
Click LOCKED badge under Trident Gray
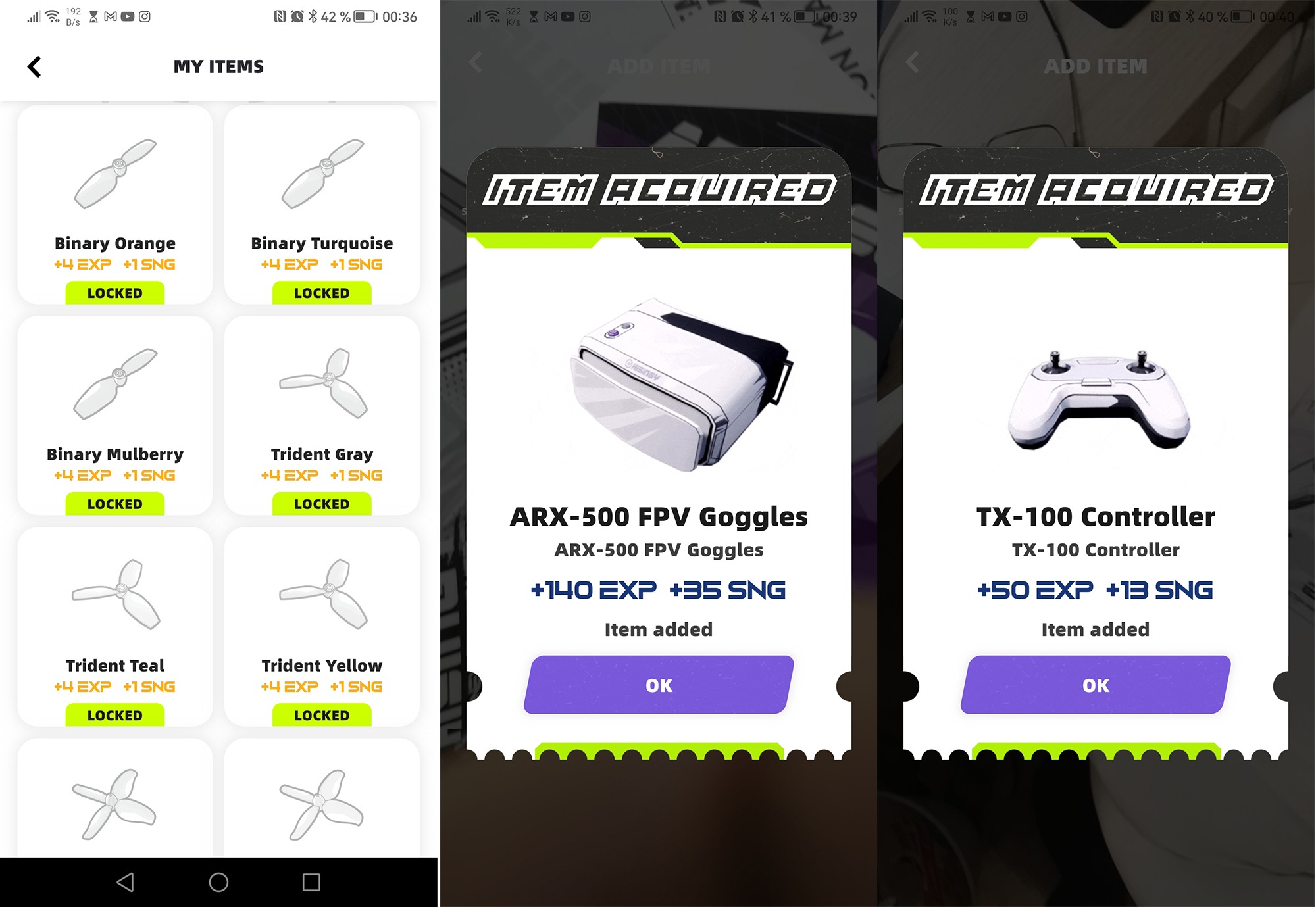pos(322,504)
